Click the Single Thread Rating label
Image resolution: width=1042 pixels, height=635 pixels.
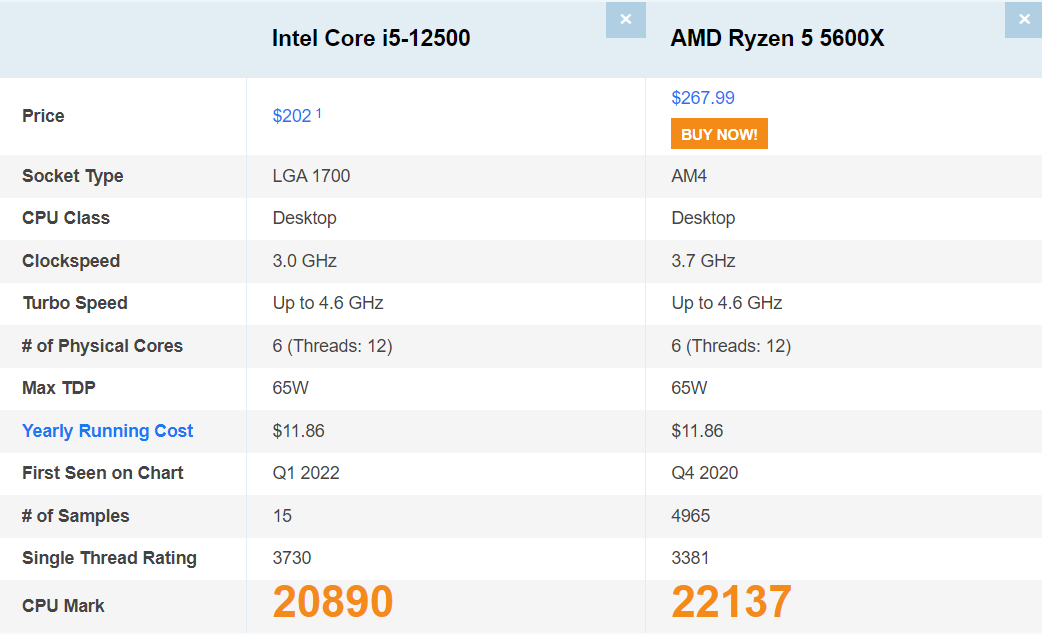(109, 559)
